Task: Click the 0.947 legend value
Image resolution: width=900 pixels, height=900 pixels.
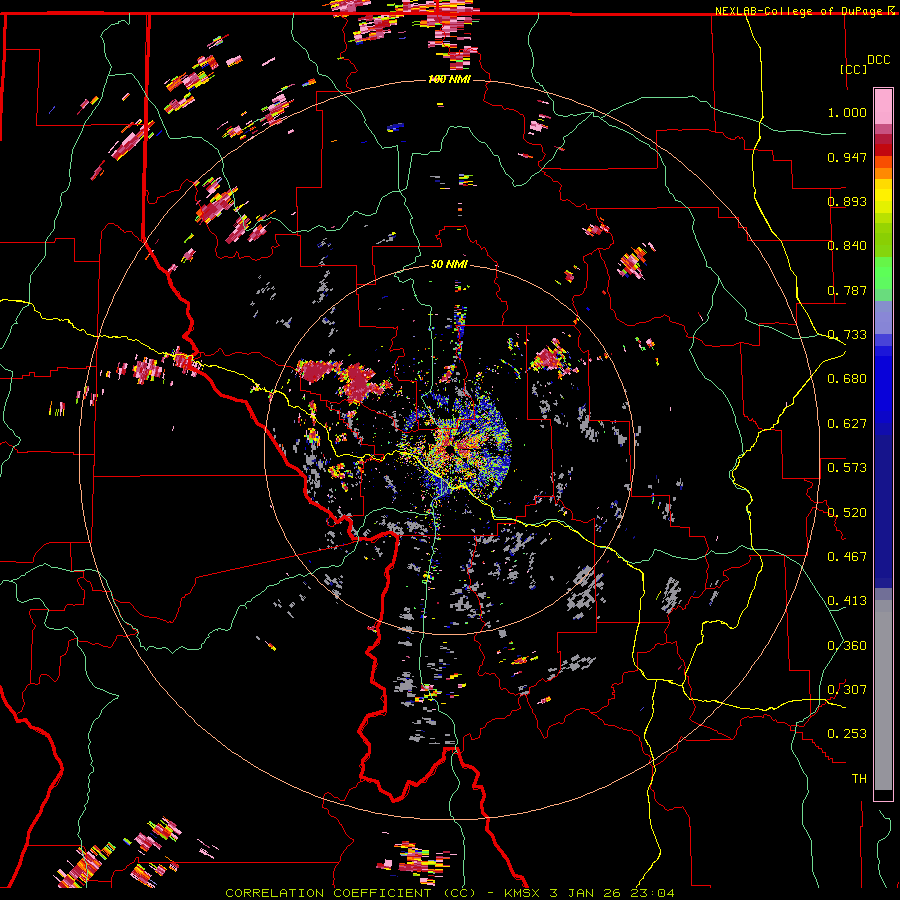Action: point(847,157)
